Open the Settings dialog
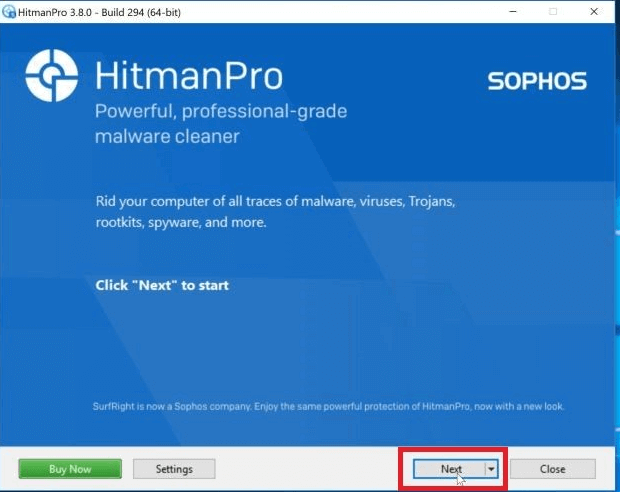 click(x=174, y=469)
